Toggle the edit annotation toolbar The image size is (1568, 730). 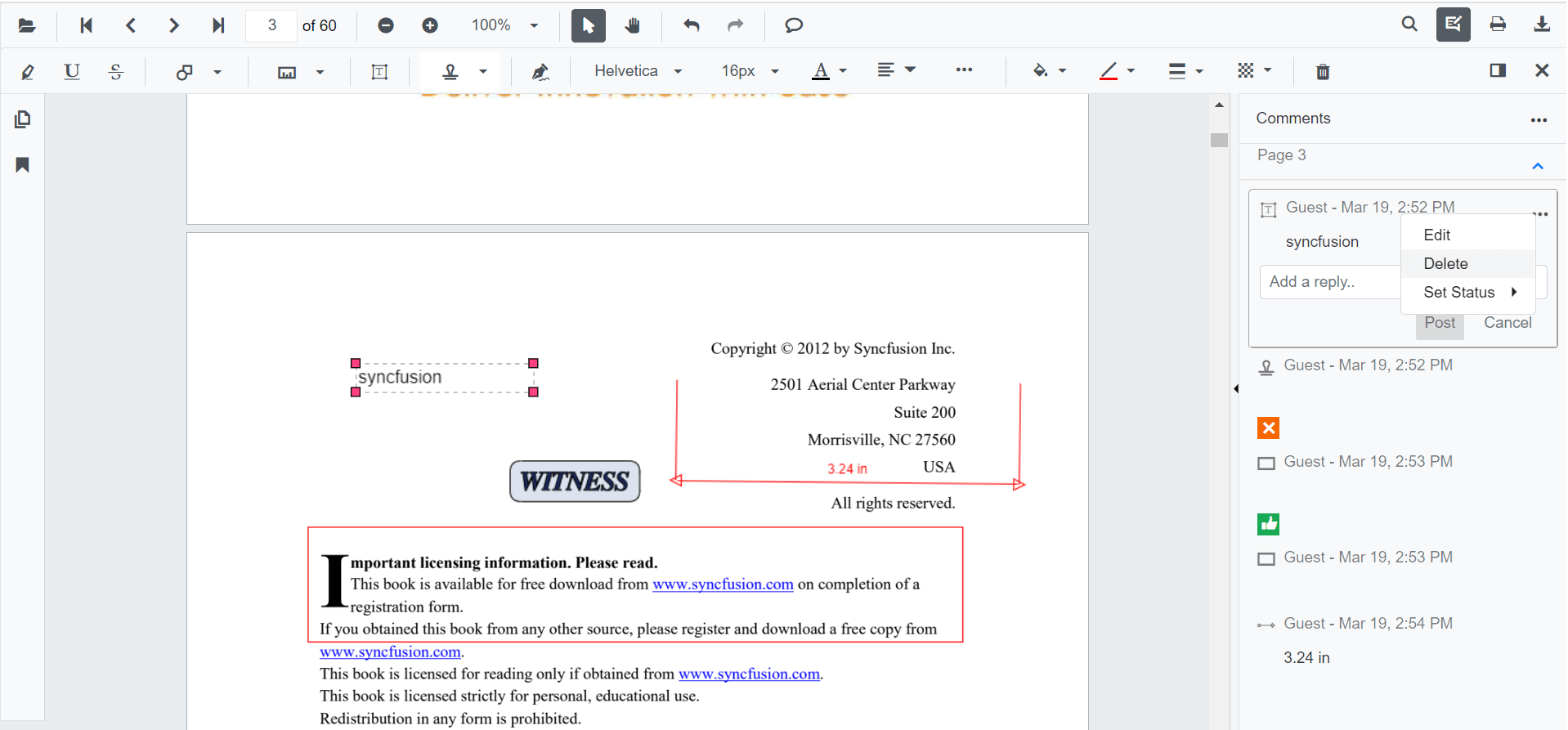coord(1454,25)
